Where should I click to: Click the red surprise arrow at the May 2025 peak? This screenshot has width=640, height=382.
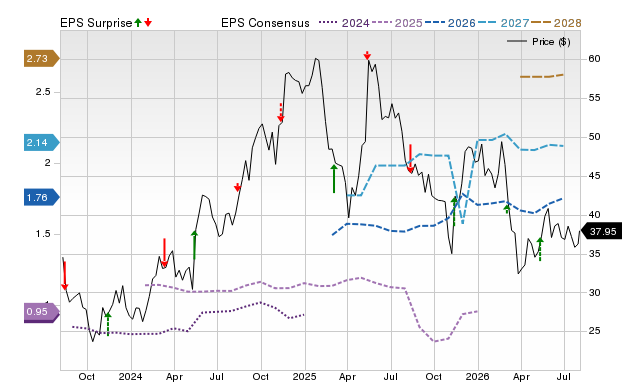[x=367, y=56]
